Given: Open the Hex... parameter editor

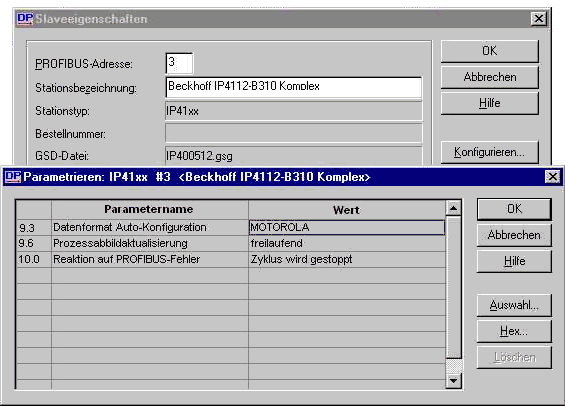Looking at the screenshot, I should pos(514,331).
